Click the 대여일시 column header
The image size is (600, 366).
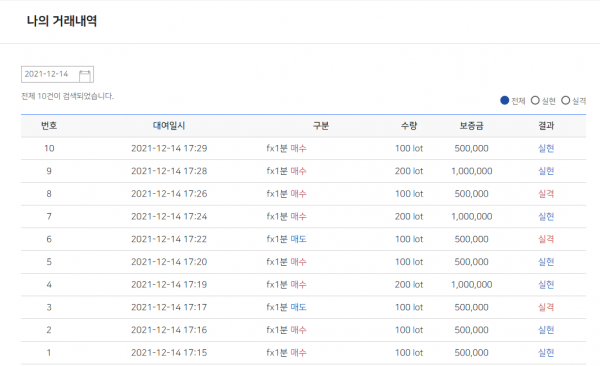point(169,126)
